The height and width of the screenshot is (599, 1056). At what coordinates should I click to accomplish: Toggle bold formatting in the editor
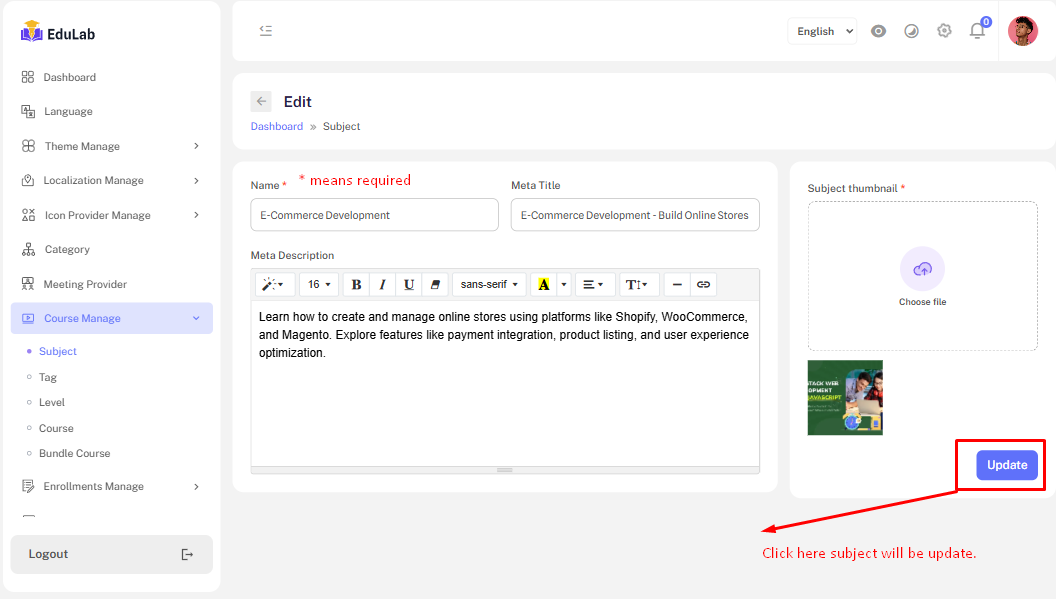click(356, 285)
